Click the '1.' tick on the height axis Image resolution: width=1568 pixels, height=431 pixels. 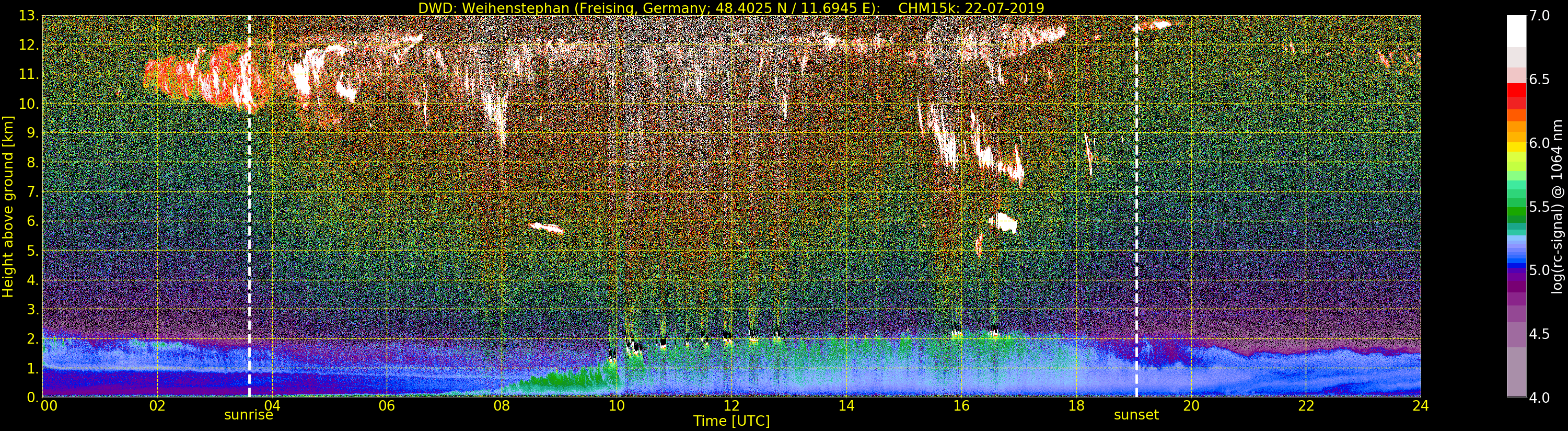click(x=32, y=368)
